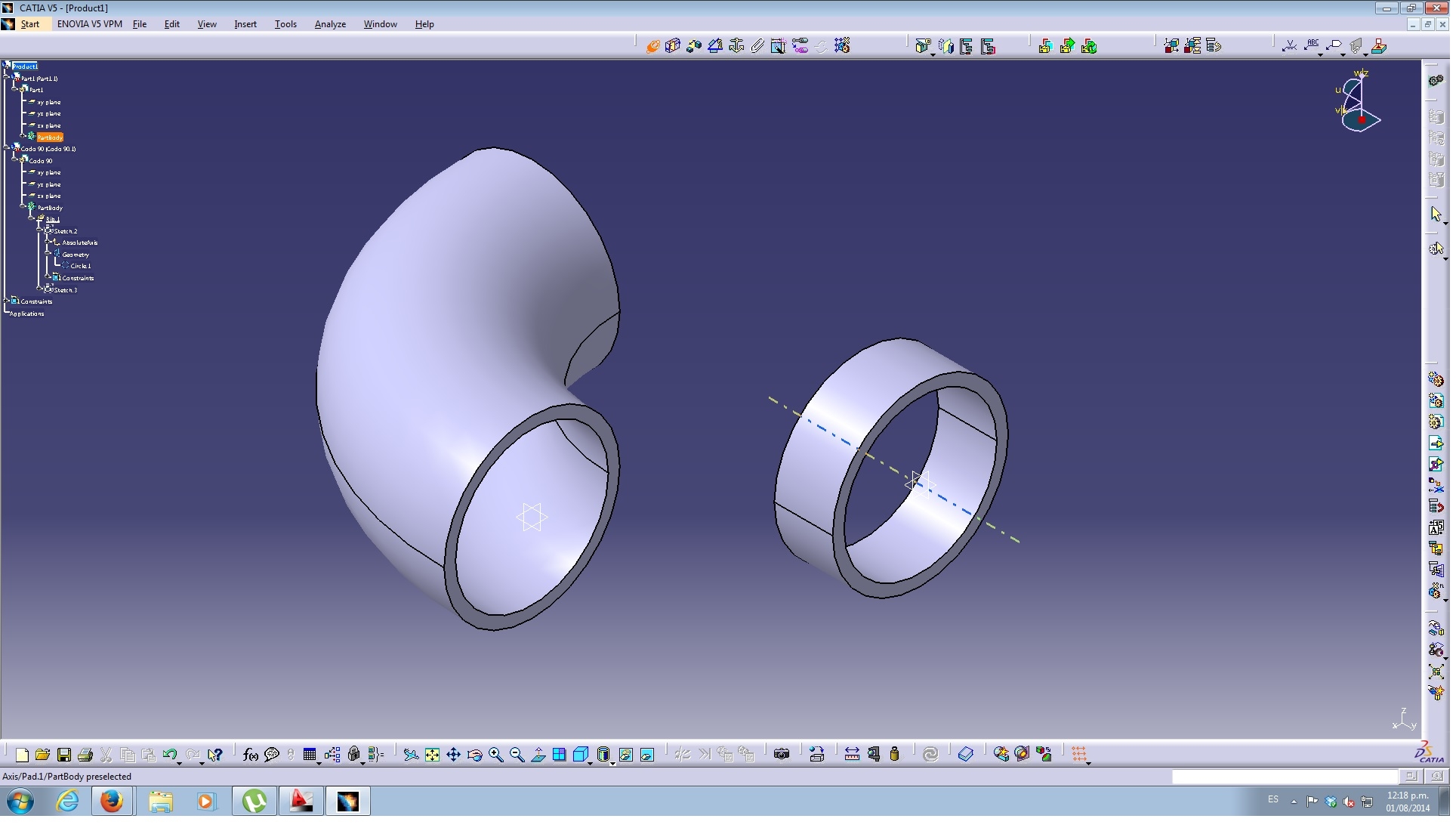The image size is (1456, 828).
Task: Select Product1 root in the tree
Action: 24,68
